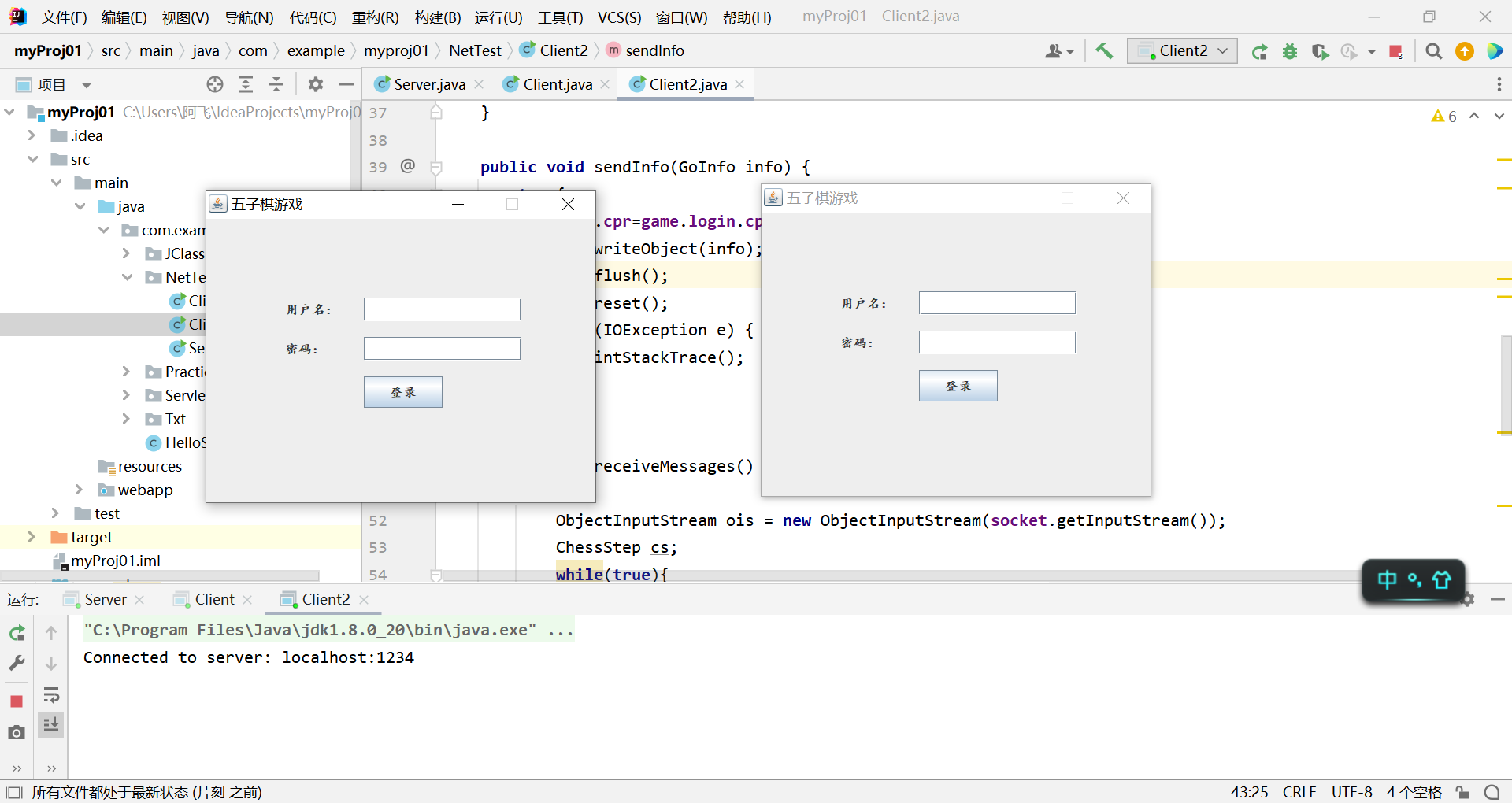
Task: Expand the target folder
Action: tap(31, 537)
